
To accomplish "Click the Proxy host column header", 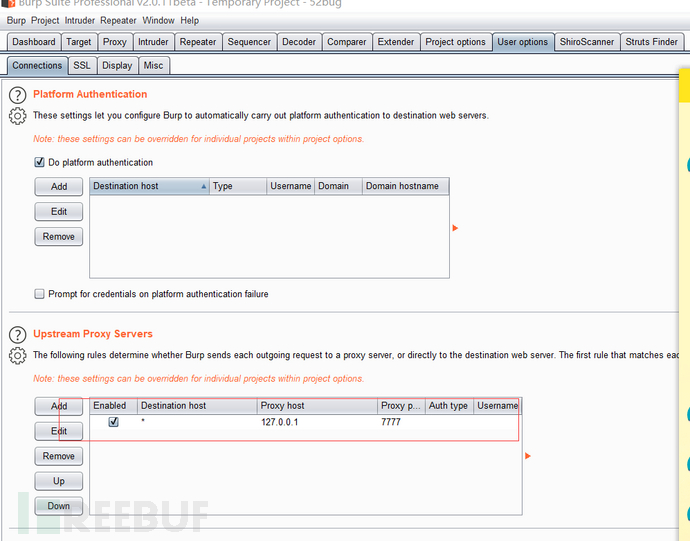I will tap(317, 406).
